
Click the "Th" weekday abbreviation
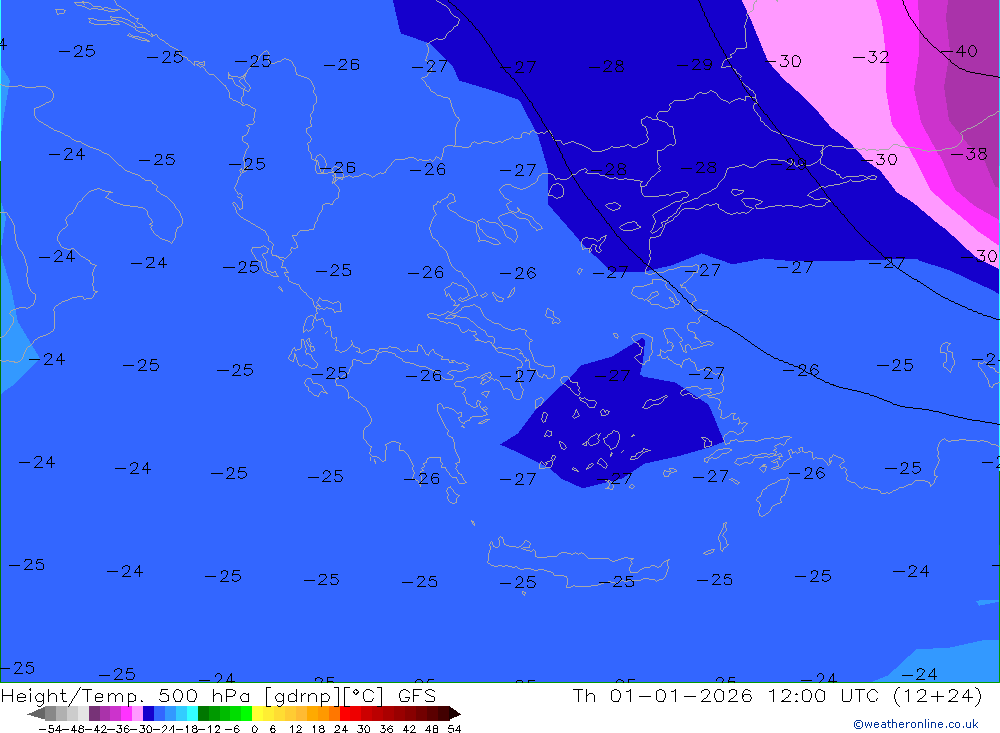(x=584, y=695)
